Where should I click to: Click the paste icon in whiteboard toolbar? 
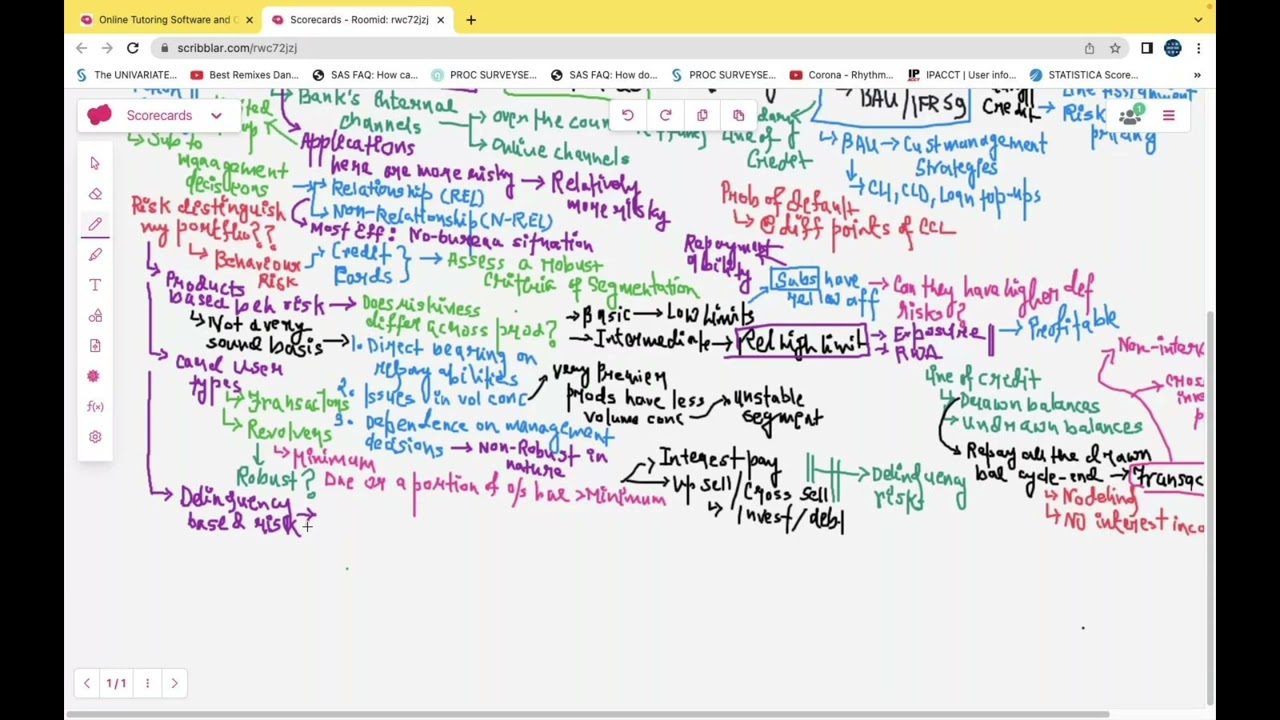[738, 115]
